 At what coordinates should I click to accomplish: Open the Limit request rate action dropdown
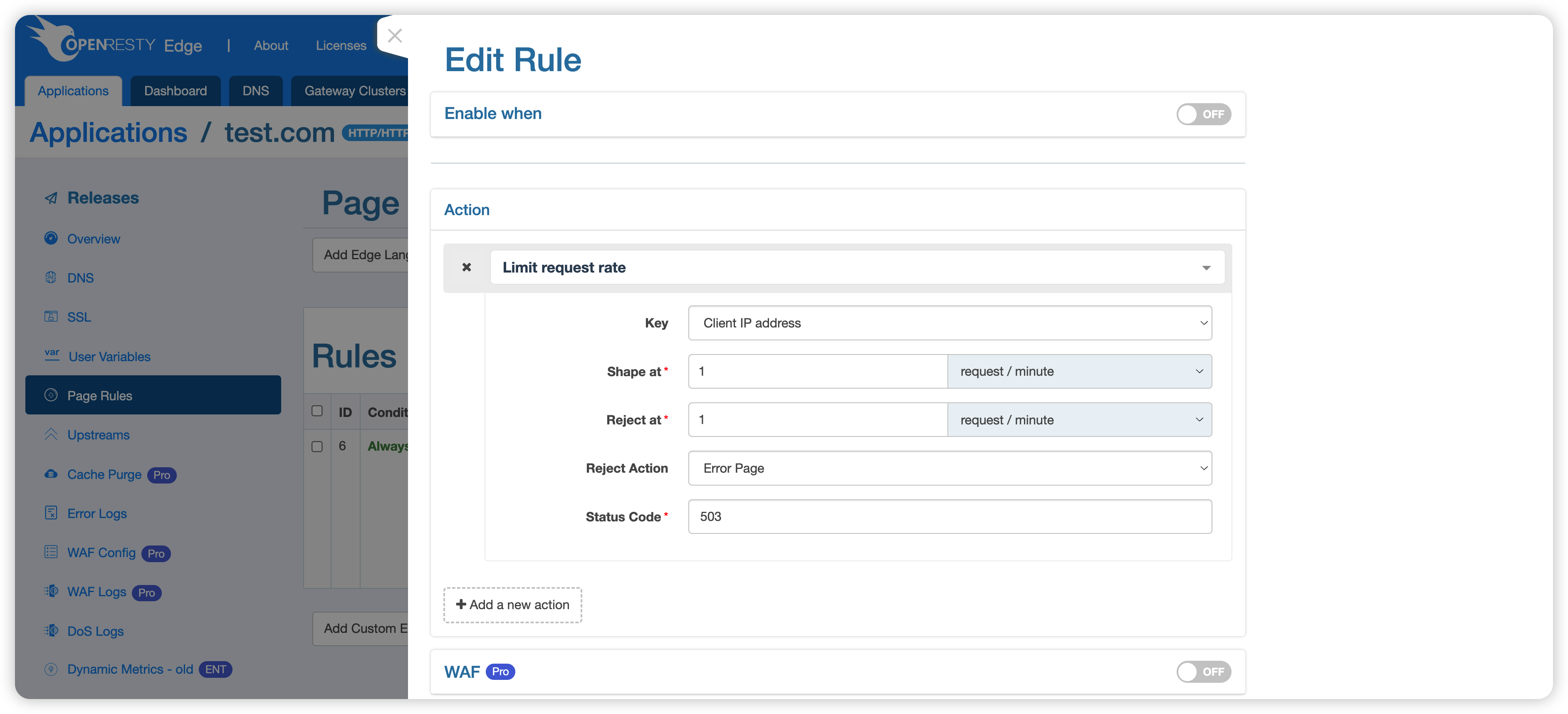coord(857,267)
